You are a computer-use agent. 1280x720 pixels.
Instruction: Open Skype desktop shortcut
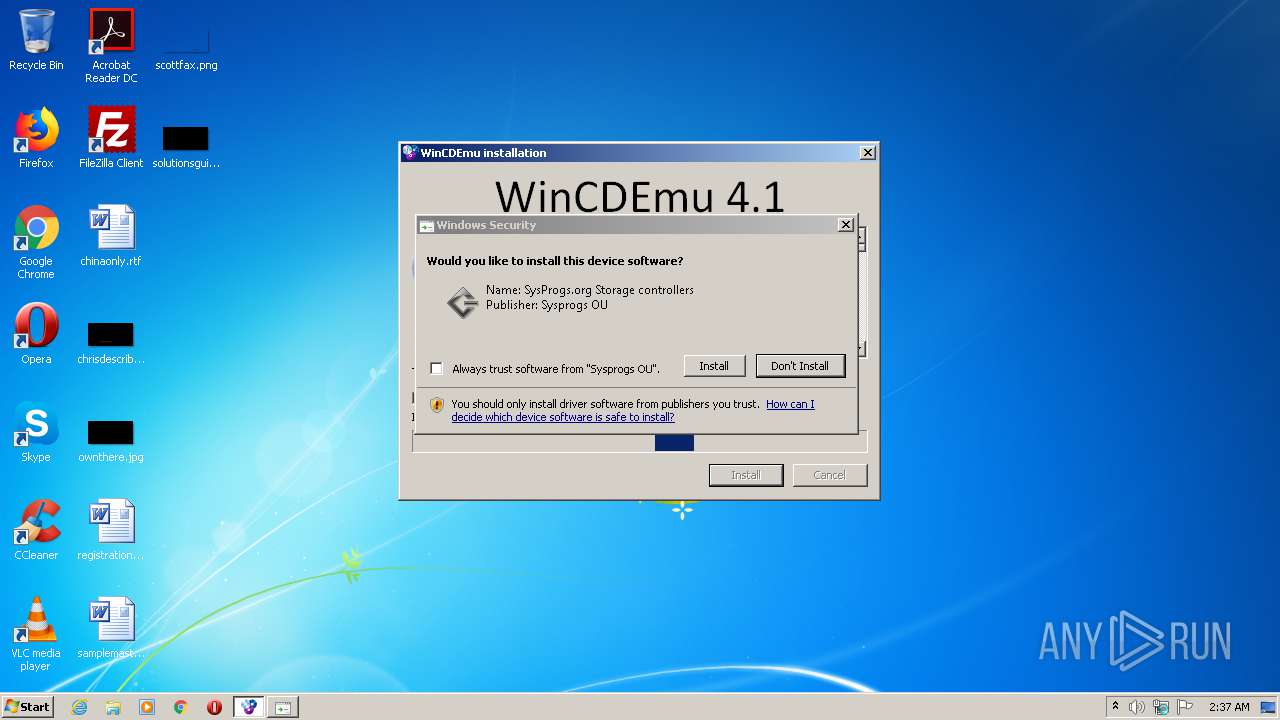tap(36, 432)
